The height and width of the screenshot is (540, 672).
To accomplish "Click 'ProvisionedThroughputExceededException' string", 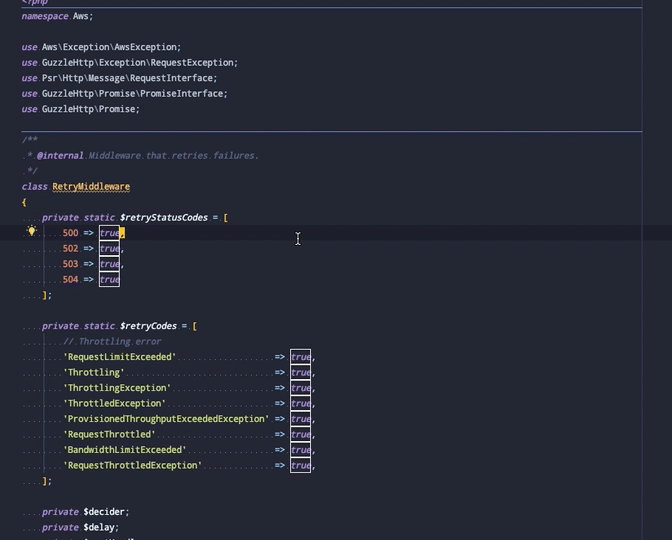I will [166, 419].
